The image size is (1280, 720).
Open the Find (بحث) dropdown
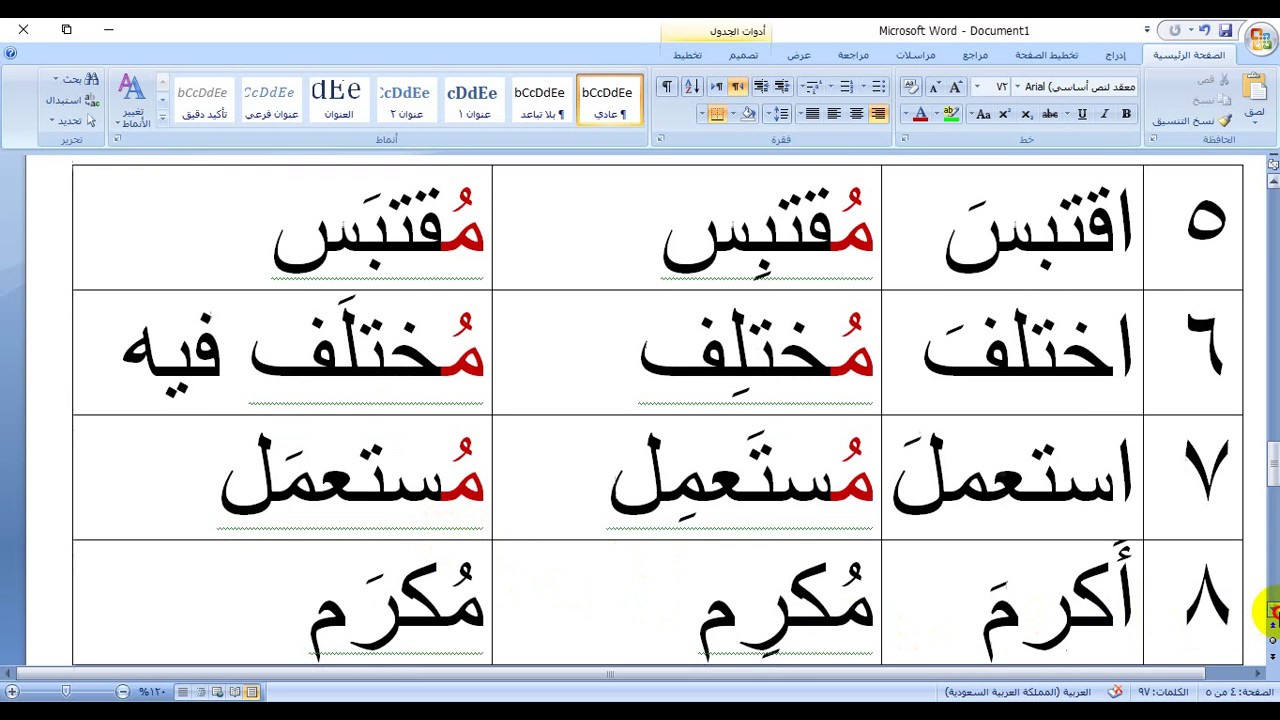click(75, 79)
